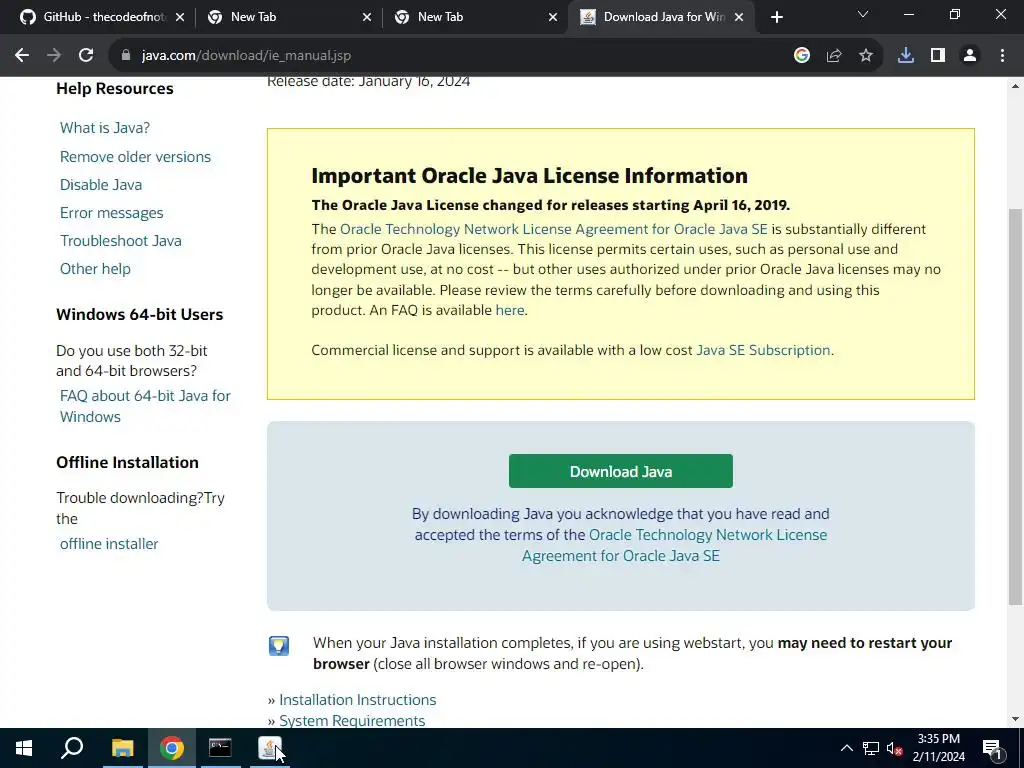1024x768 pixels.
Task: Open File Explorer from the taskbar
Action: click(x=122, y=748)
